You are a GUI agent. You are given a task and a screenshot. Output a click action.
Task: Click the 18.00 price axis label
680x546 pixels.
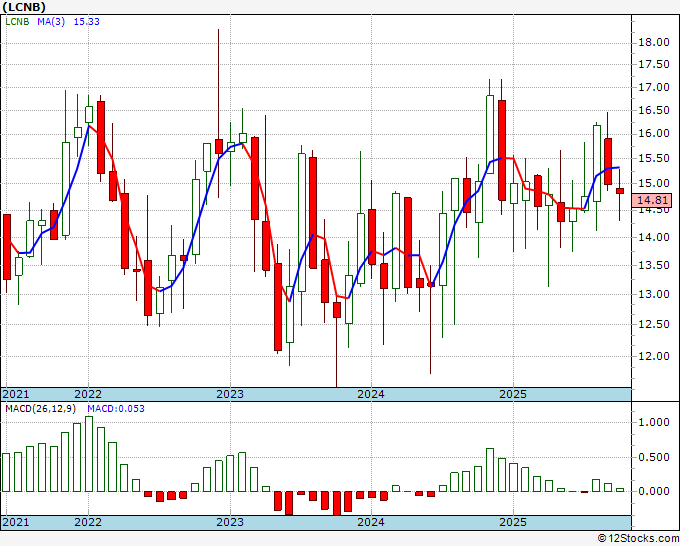click(x=654, y=42)
